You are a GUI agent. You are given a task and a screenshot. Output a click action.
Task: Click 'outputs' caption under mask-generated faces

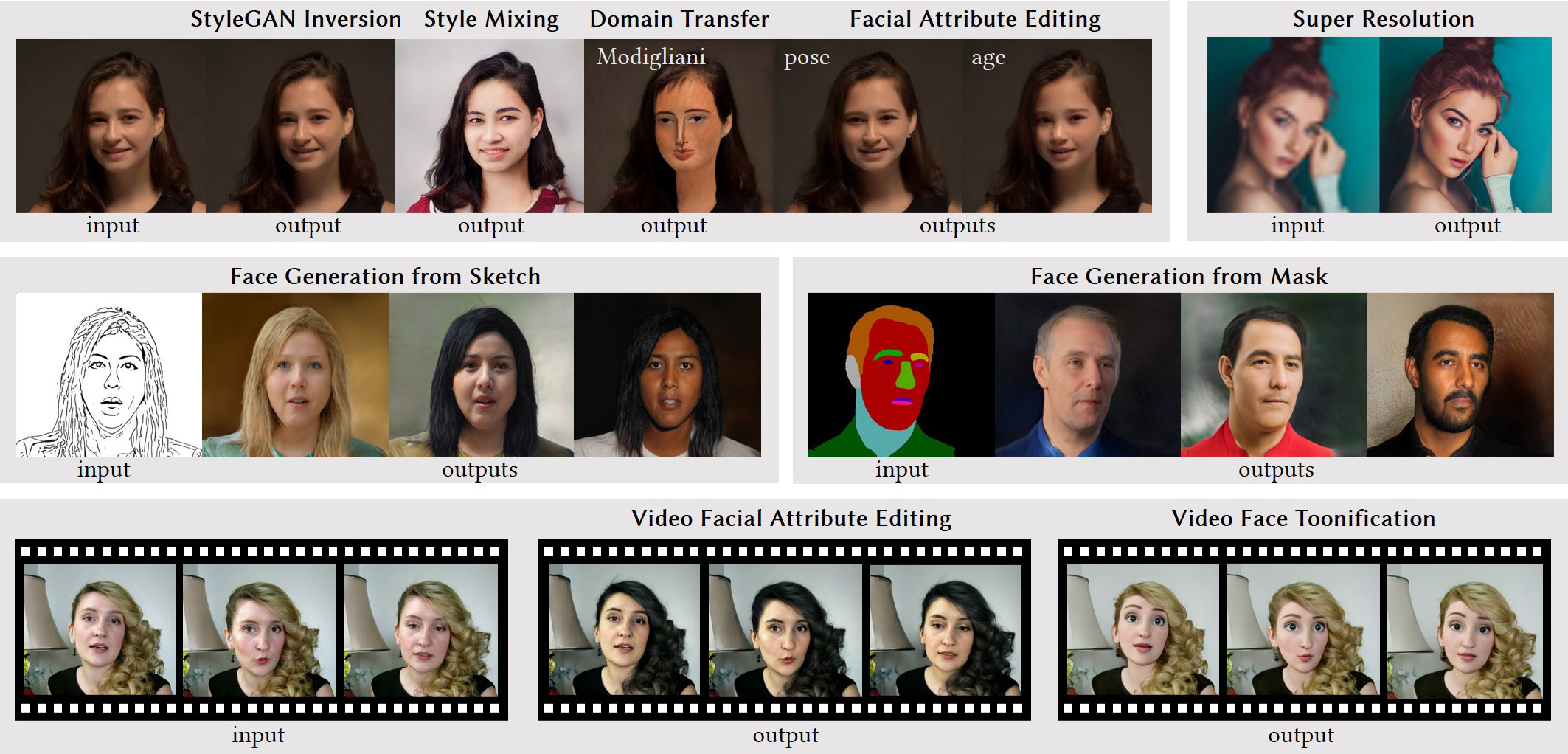click(1276, 470)
